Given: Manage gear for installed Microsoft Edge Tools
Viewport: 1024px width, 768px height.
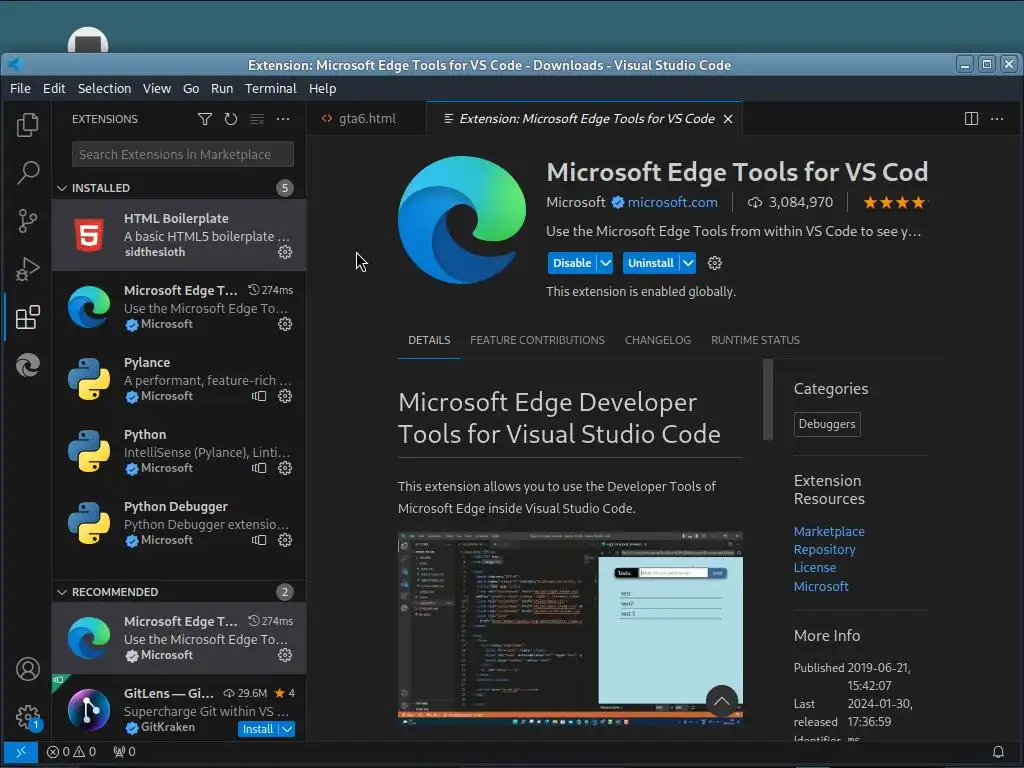Looking at the screenshot, I should [x=285, y=324].
